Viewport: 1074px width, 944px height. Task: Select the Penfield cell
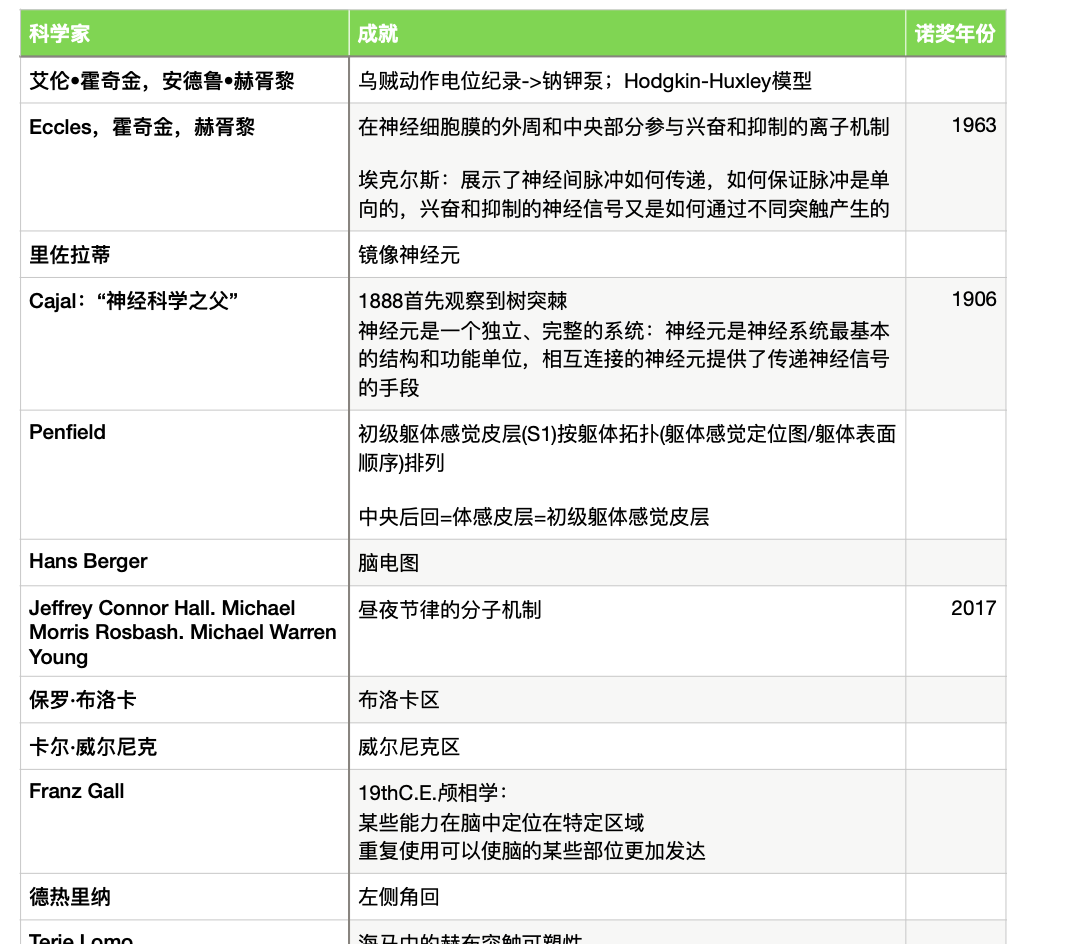pos(185,475)
